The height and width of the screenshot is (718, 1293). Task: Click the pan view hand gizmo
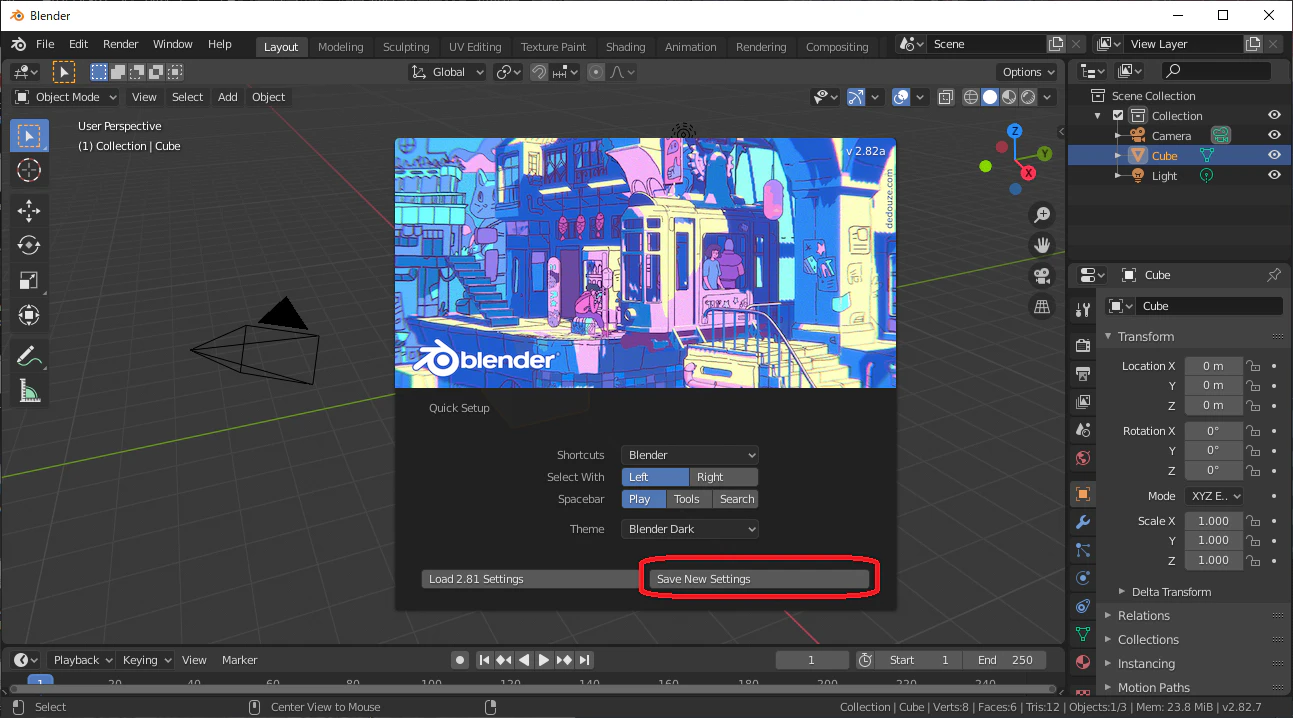click(1042, 245)
